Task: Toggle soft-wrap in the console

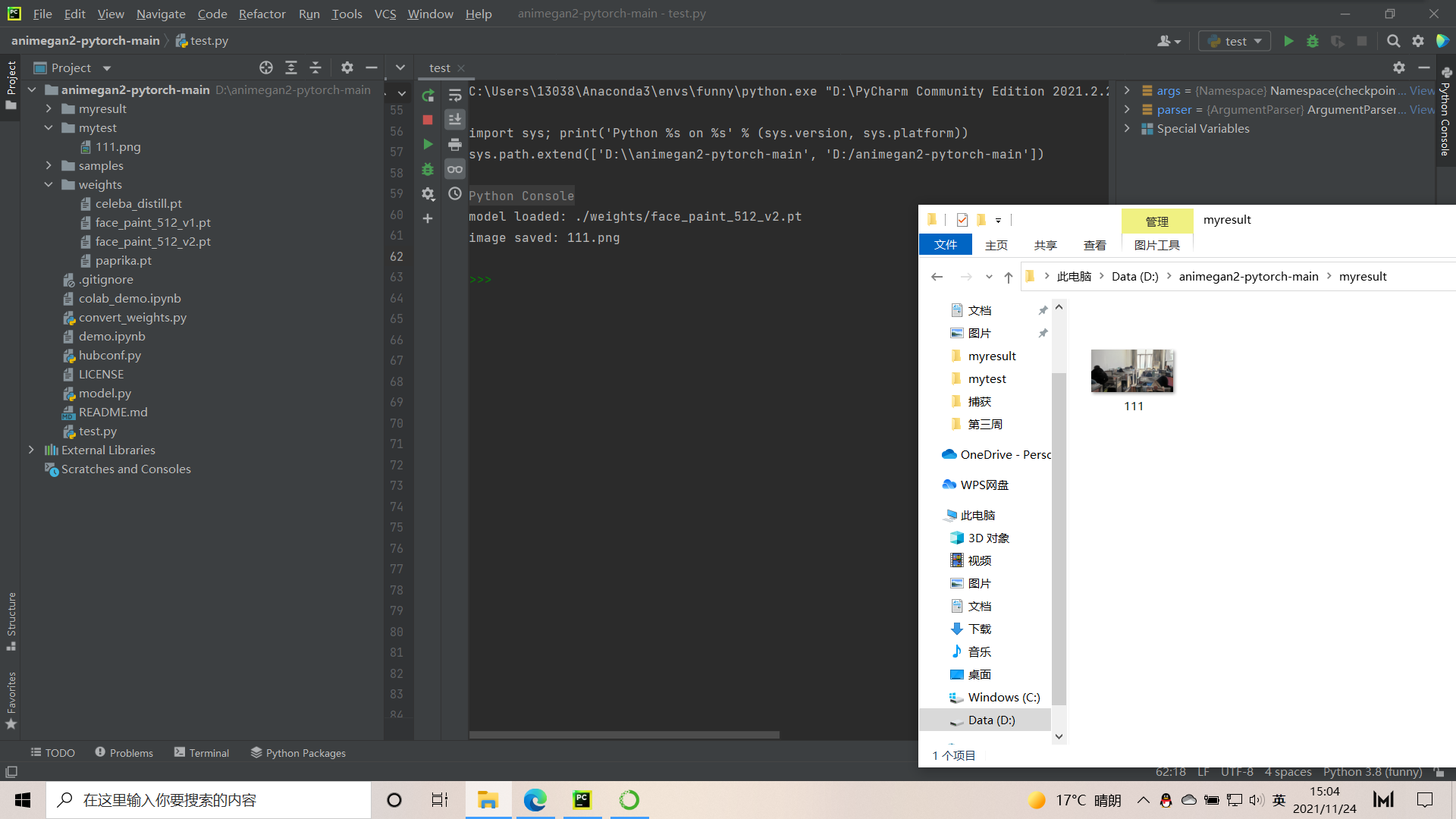Action: [x=455, y=96]
